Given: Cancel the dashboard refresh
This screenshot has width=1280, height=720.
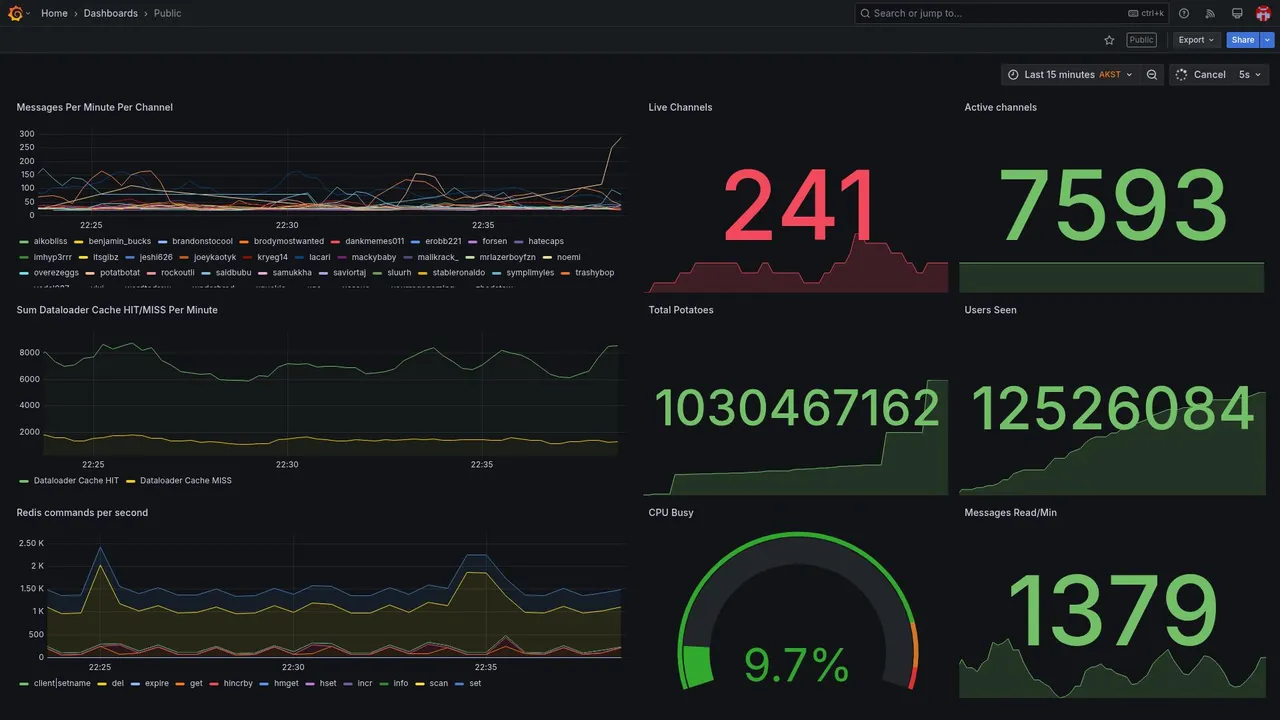Looking at the screenshot, I should [x=1200, y=75].
